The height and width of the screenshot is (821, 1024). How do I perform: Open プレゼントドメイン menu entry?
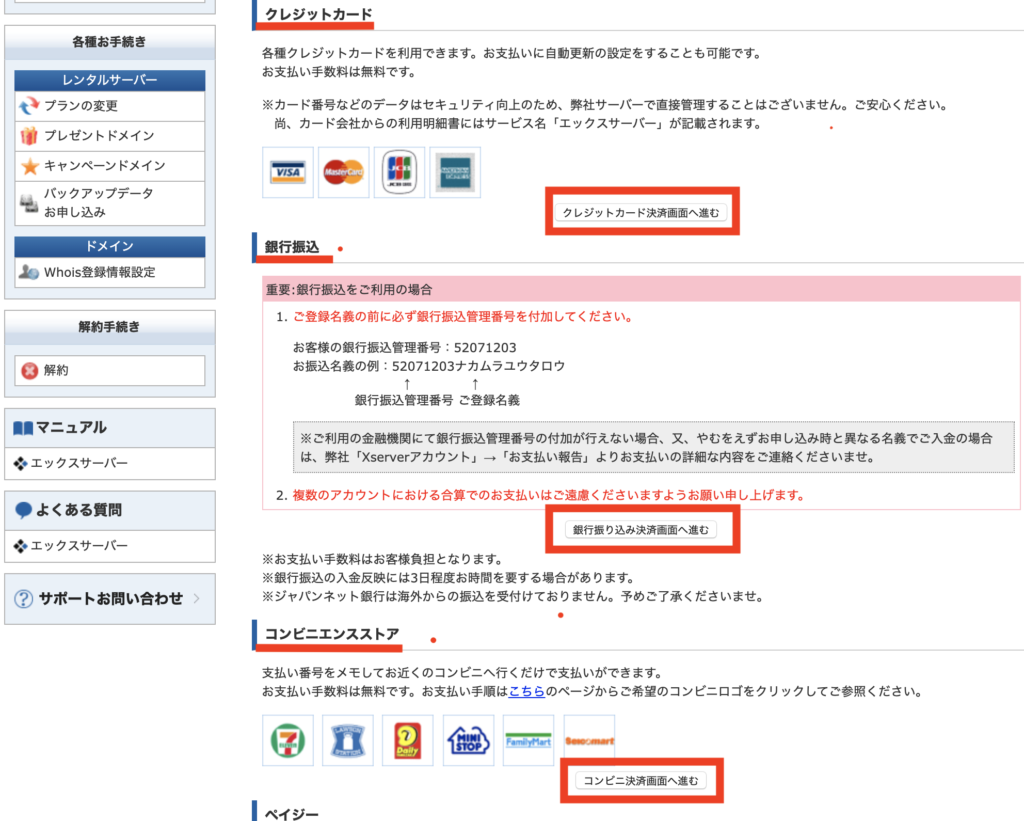point(110,136)
